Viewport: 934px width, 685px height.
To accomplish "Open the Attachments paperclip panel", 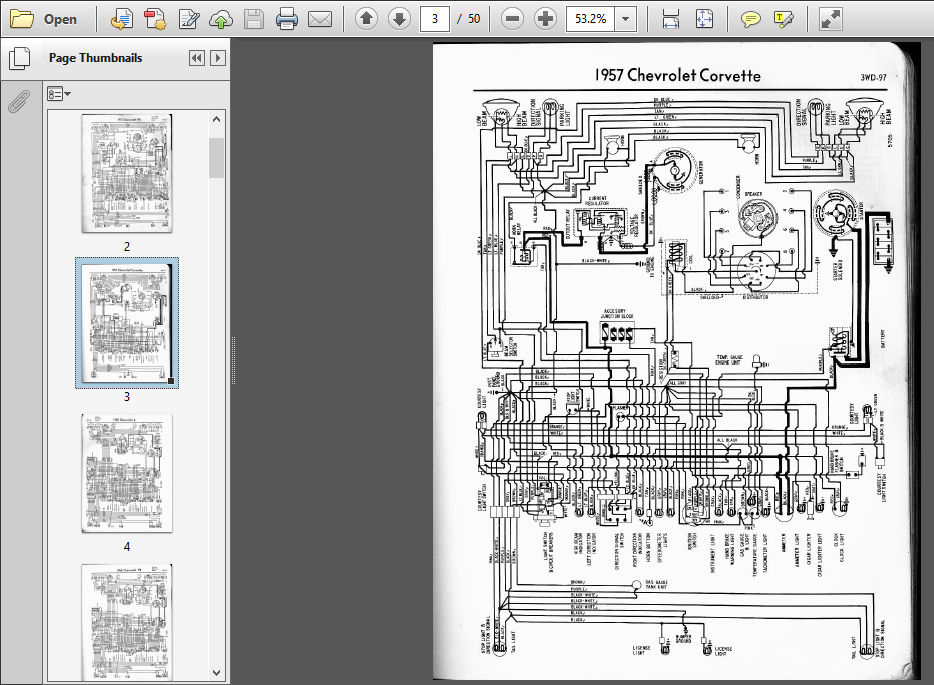I will [19, 101].
